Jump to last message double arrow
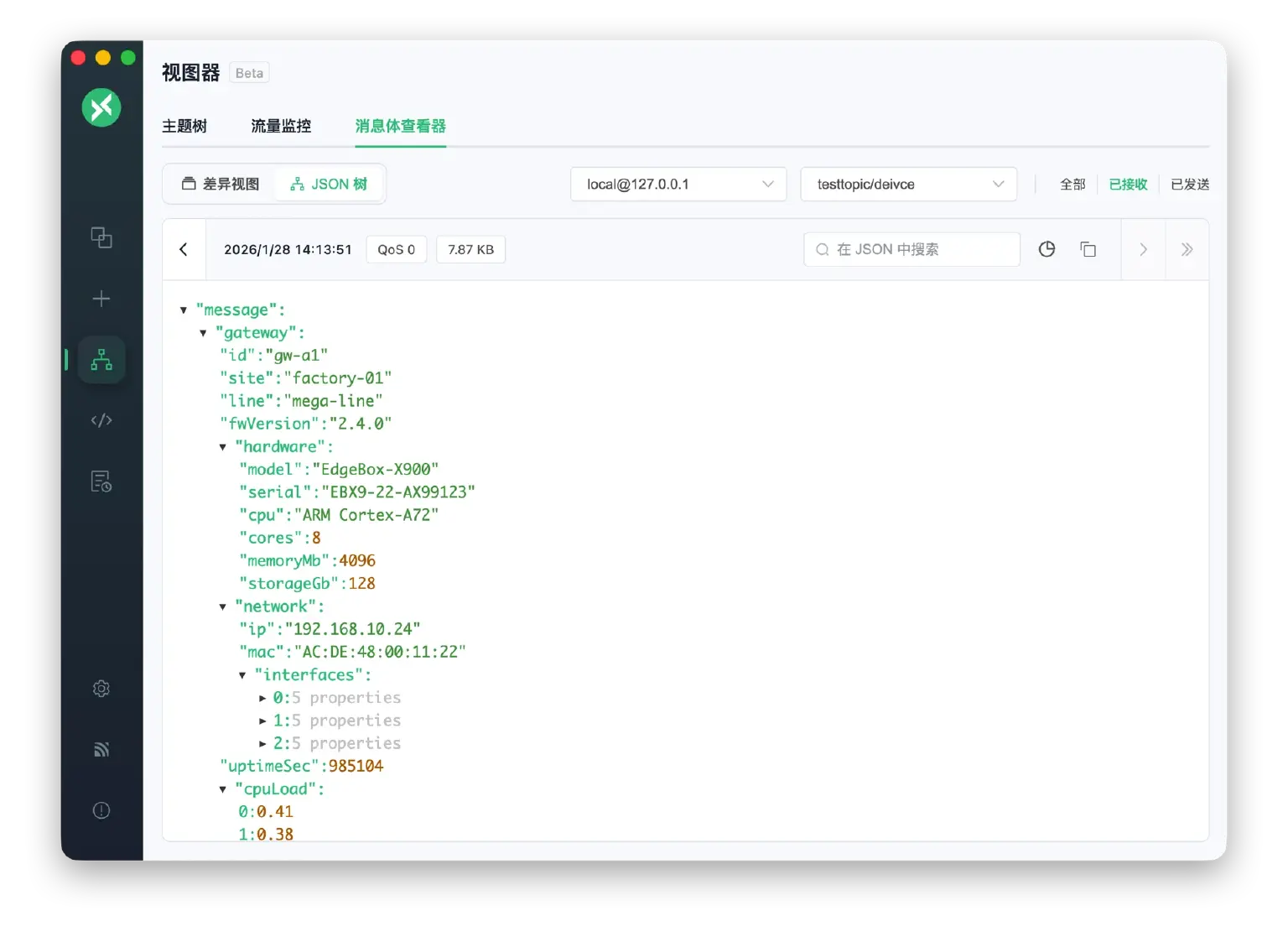The width and height of the screenshot is (1288, 942). tap(1187, 249)
